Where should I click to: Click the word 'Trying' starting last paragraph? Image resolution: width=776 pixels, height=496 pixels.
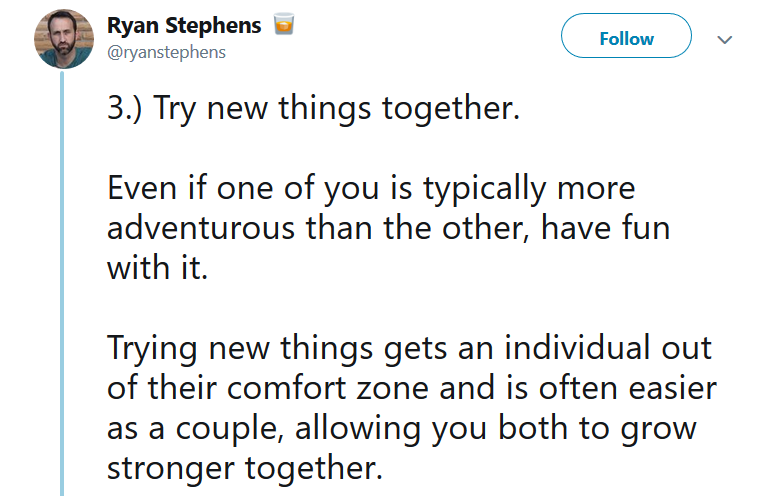point(152,349)
